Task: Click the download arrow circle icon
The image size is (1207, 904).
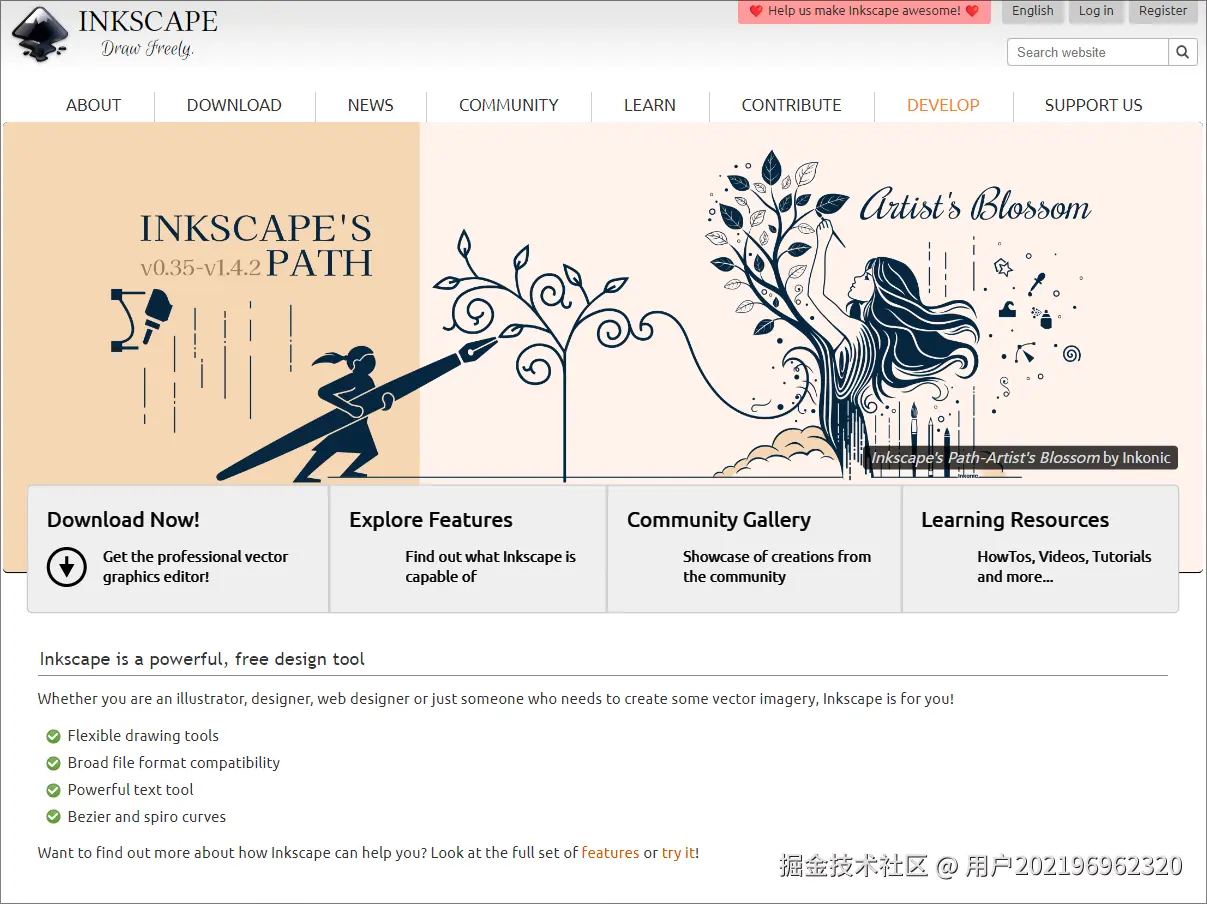Action: coord(67,568)
